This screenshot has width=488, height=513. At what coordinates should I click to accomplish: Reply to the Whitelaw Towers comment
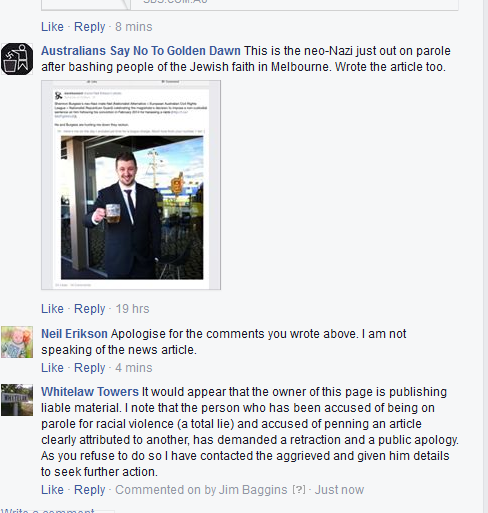89,490
